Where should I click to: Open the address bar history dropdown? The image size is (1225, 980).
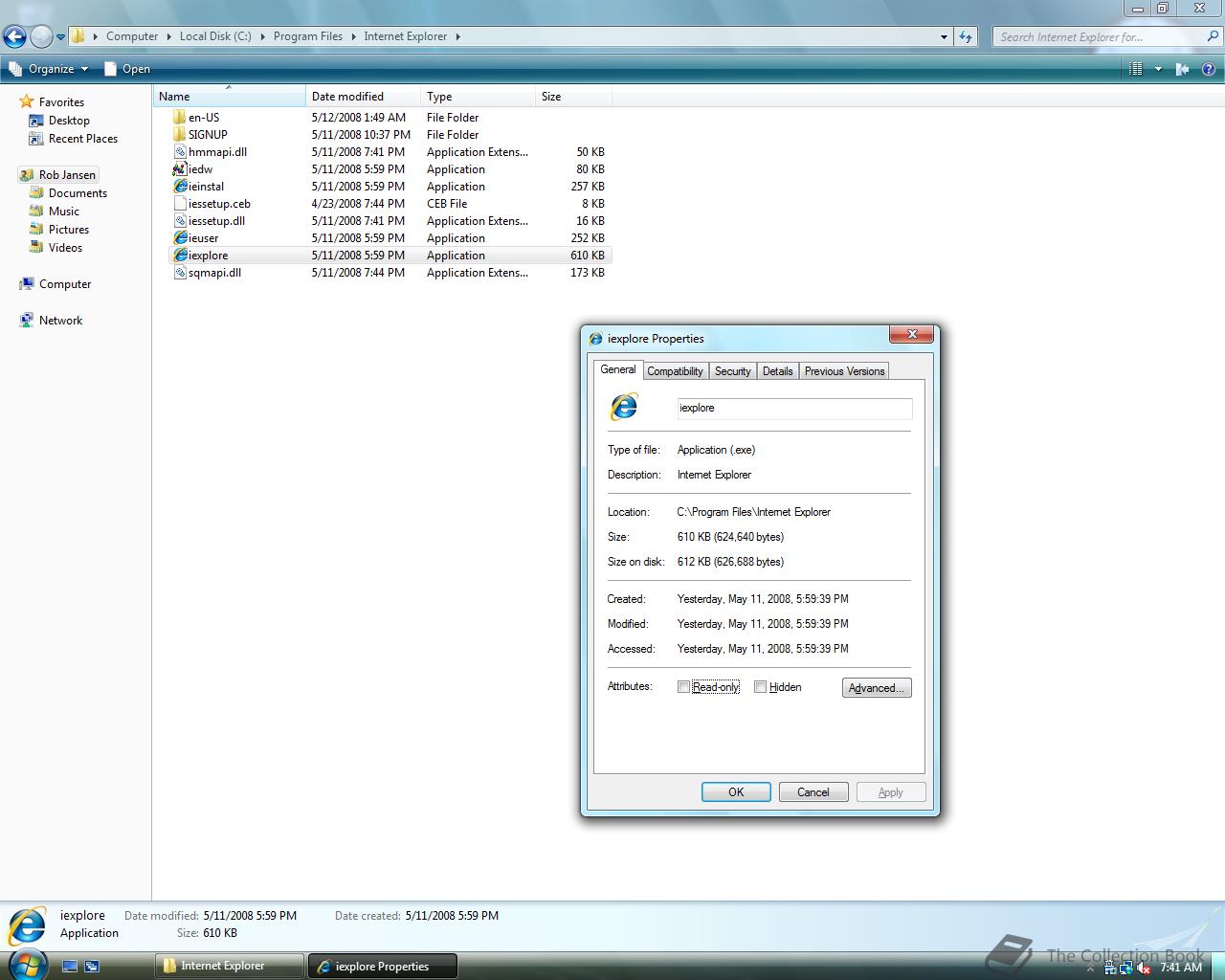[945, 36]
